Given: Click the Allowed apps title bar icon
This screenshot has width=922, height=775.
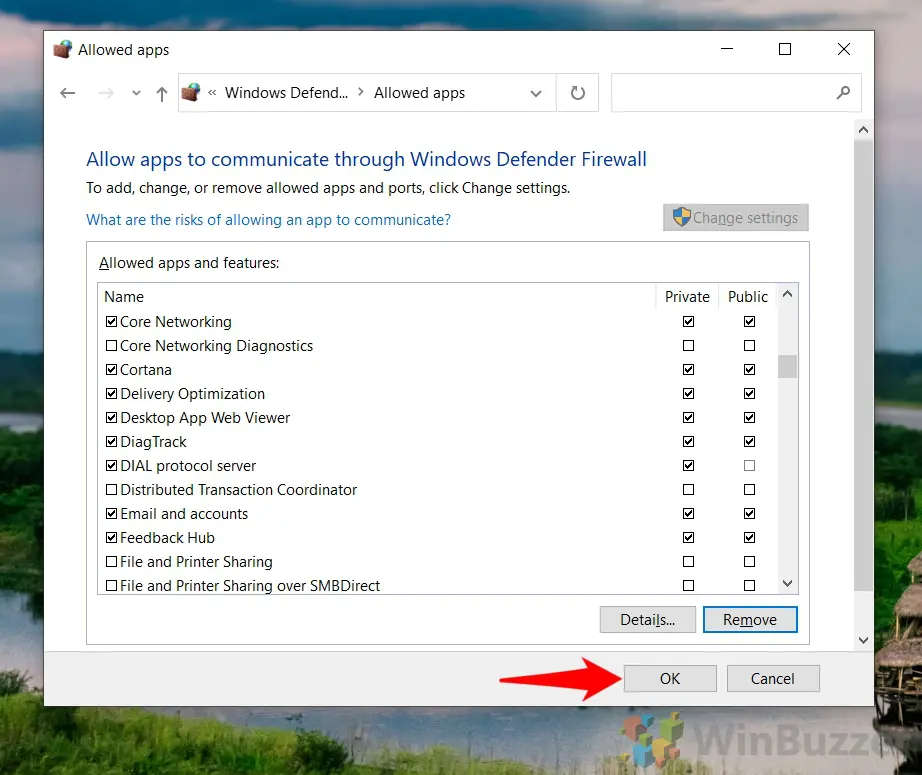Looking at the screenshot, I should [63, 49].
